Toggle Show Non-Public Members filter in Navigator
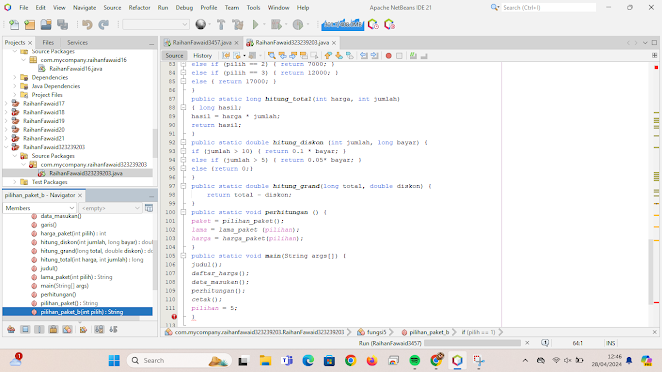Image resolution: width=662 pixels, height=372 pixels. (x=53, y=329)
